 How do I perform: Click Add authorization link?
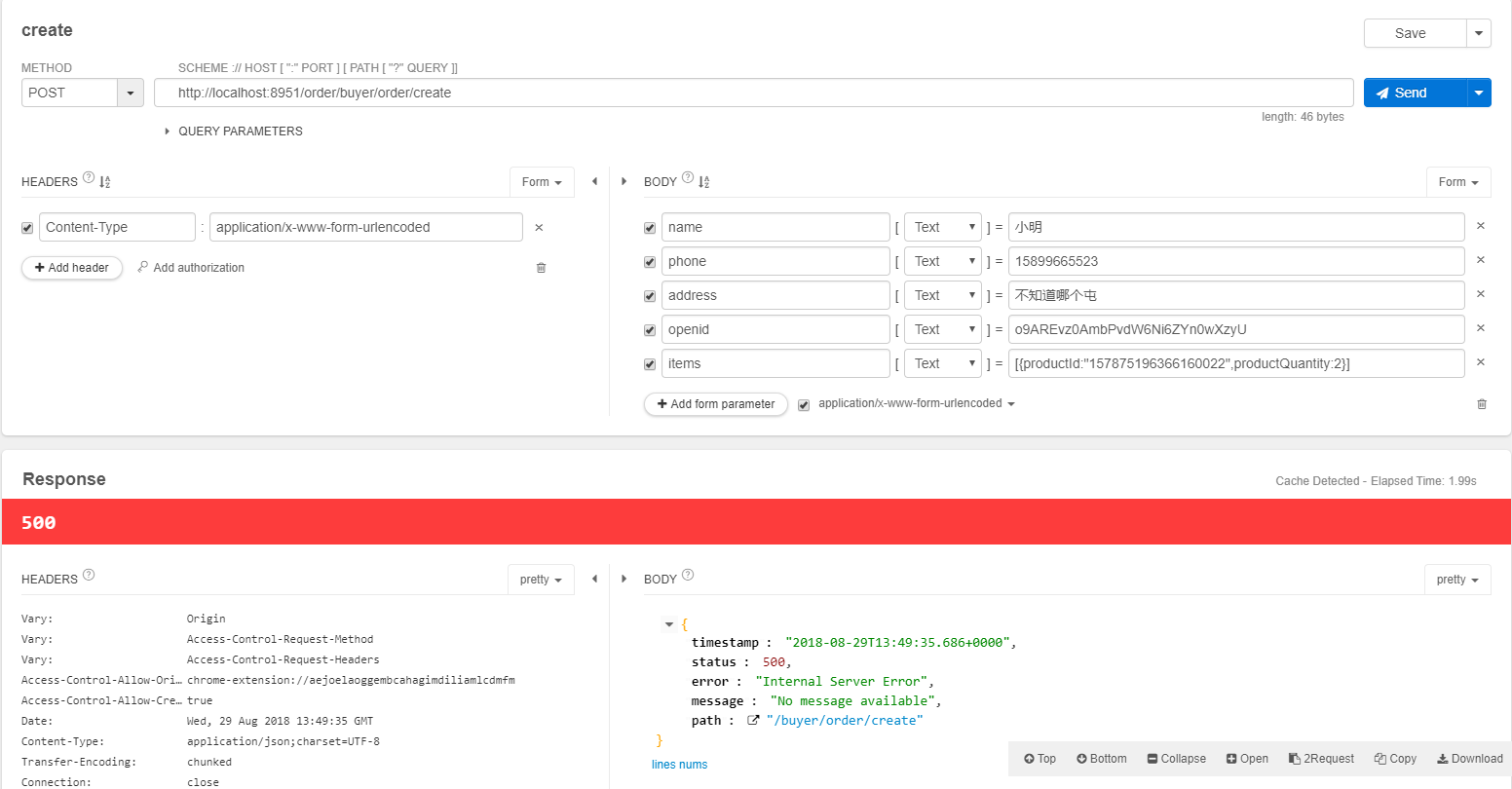point(191,267)
